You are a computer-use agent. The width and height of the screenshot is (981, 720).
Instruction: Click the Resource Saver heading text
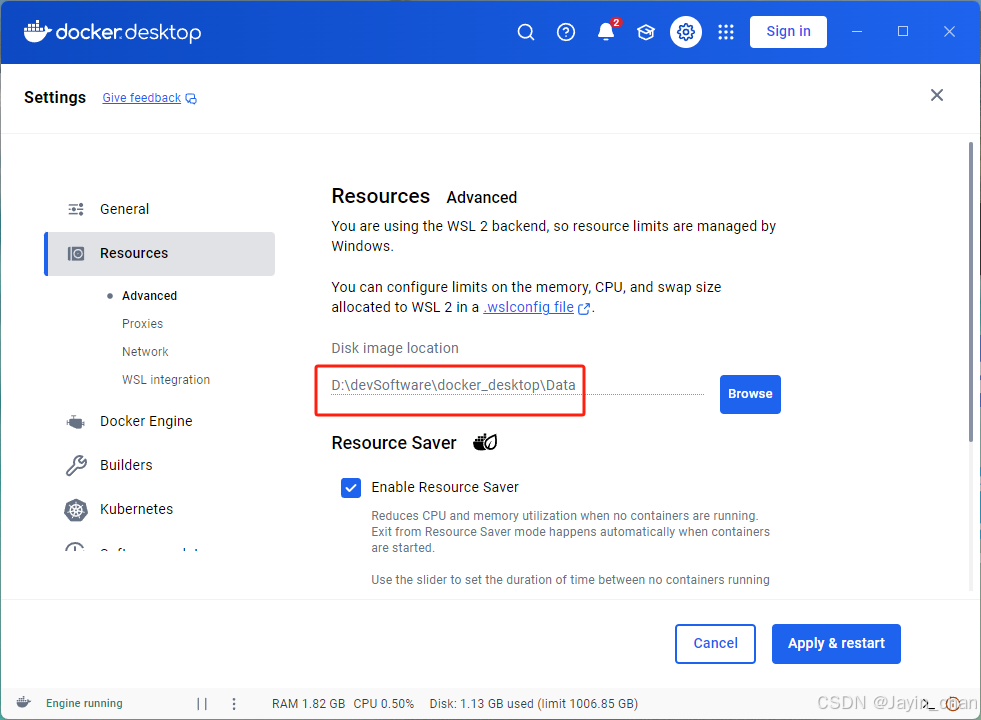click(394, 443)
